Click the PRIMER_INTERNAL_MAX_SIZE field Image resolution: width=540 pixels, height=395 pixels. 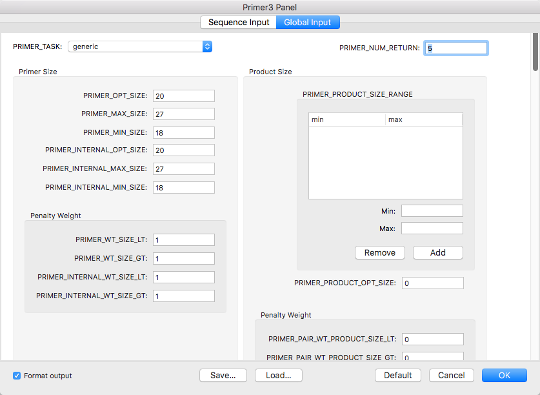[184, 169]
